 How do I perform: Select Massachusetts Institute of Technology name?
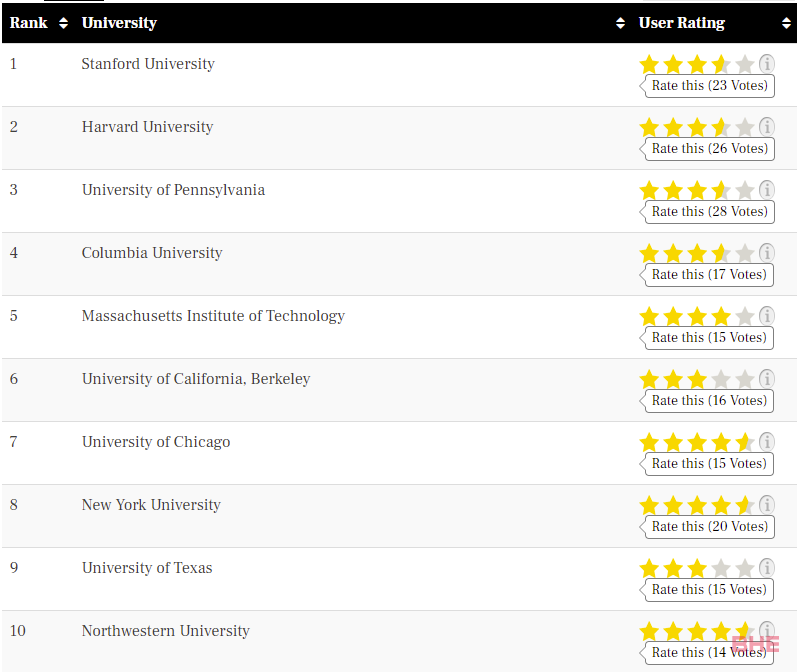213,316
